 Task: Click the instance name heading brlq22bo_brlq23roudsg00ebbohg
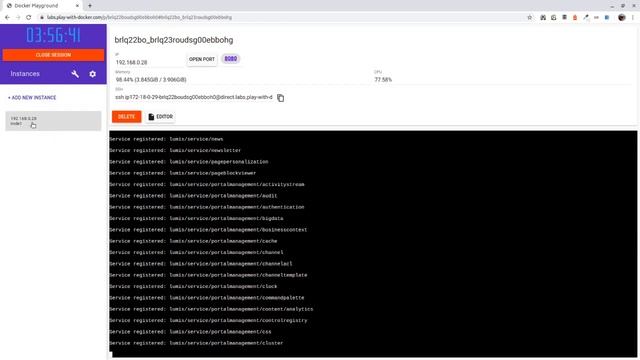coord(174,40)
